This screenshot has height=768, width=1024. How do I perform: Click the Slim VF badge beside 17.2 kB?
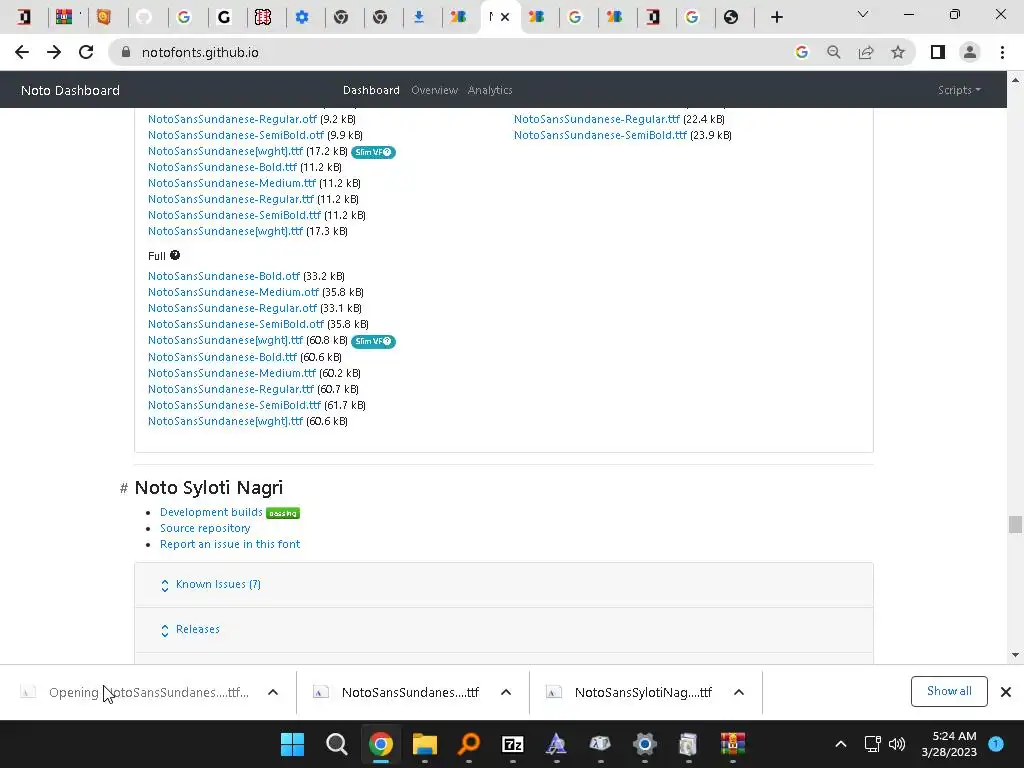click(373, 152)
